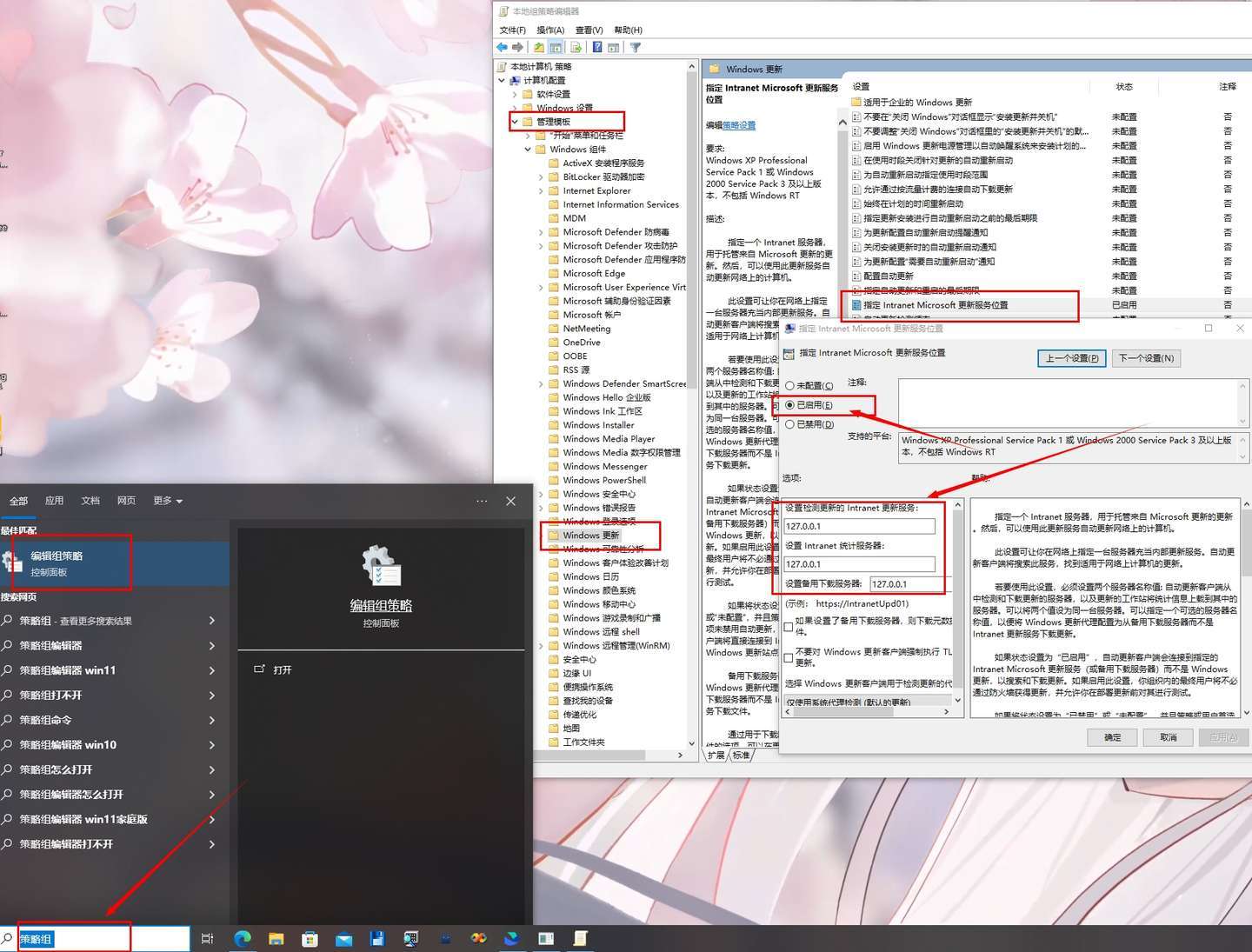Open the 编辑组策略 best match result
The width and height of the screenshot is (1252, 952).
[115, 563]
